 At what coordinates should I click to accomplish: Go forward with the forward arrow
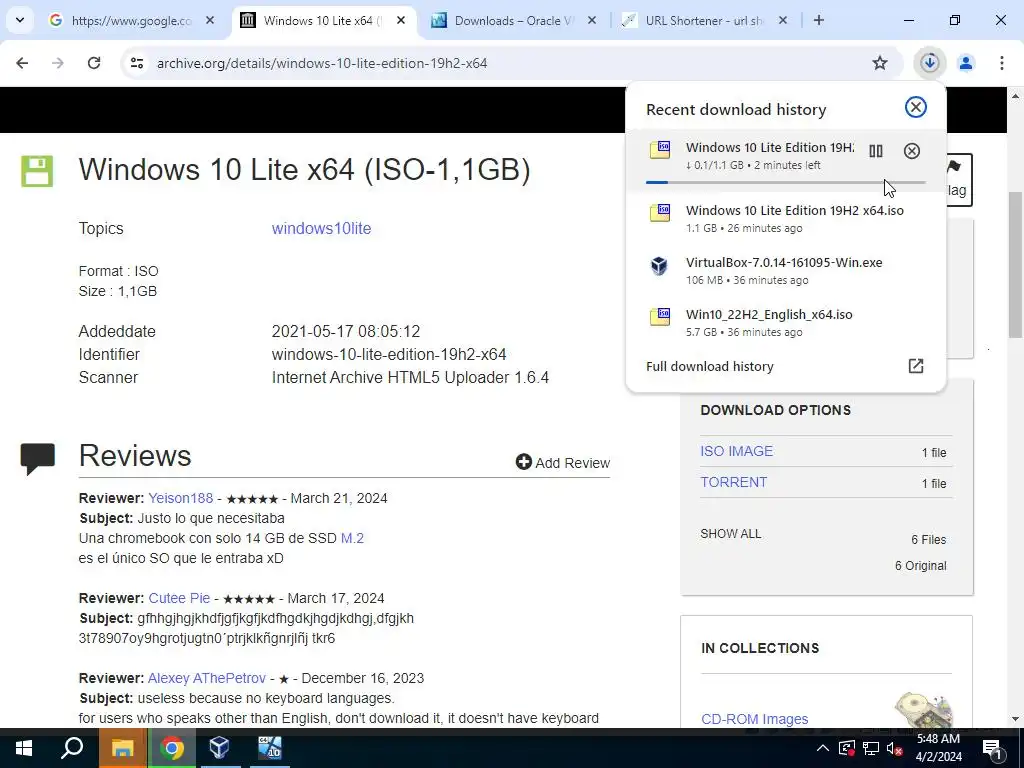[x=57, y=63]
